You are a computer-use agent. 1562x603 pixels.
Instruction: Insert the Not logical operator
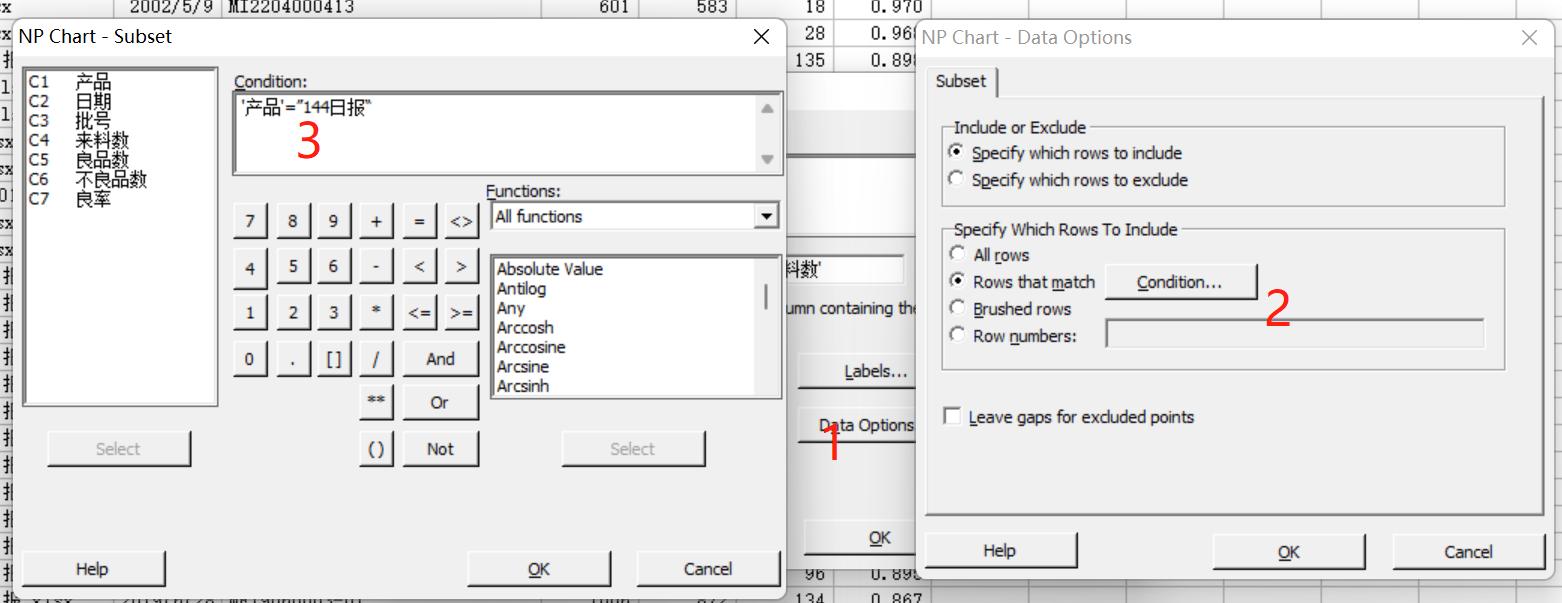click(x=440, y=449)
